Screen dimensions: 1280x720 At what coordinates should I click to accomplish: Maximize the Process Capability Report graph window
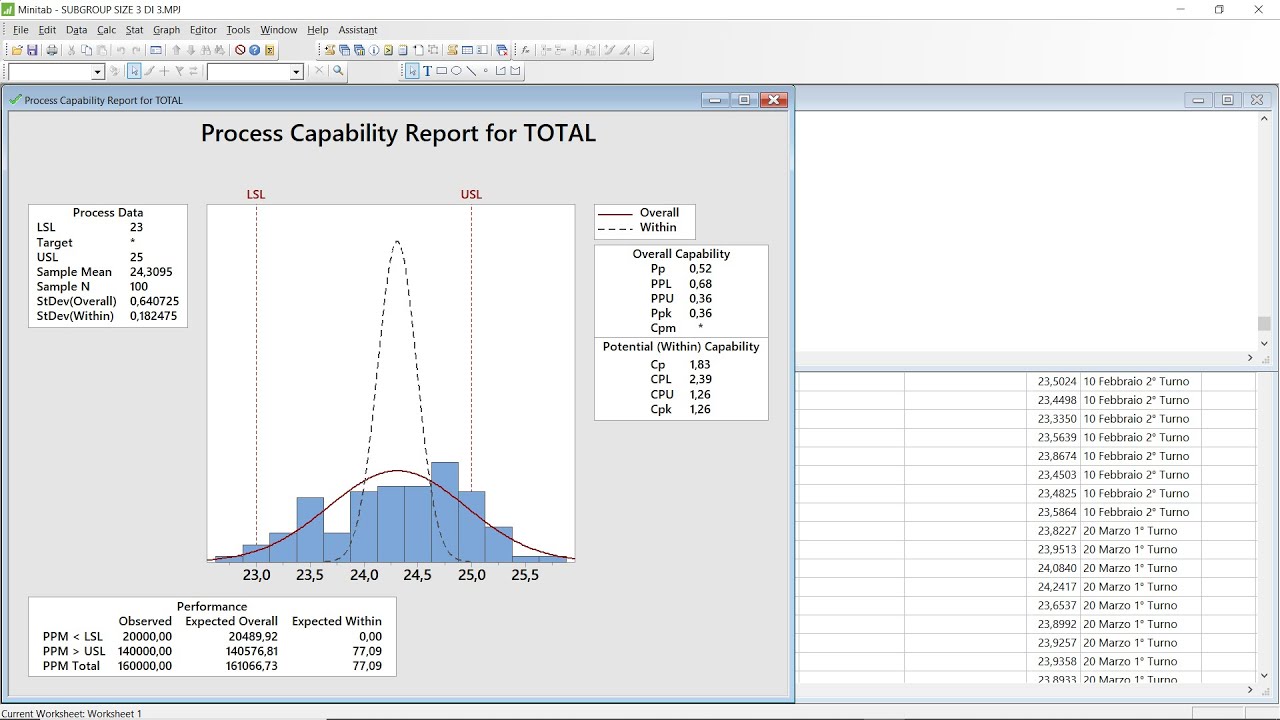744,99
